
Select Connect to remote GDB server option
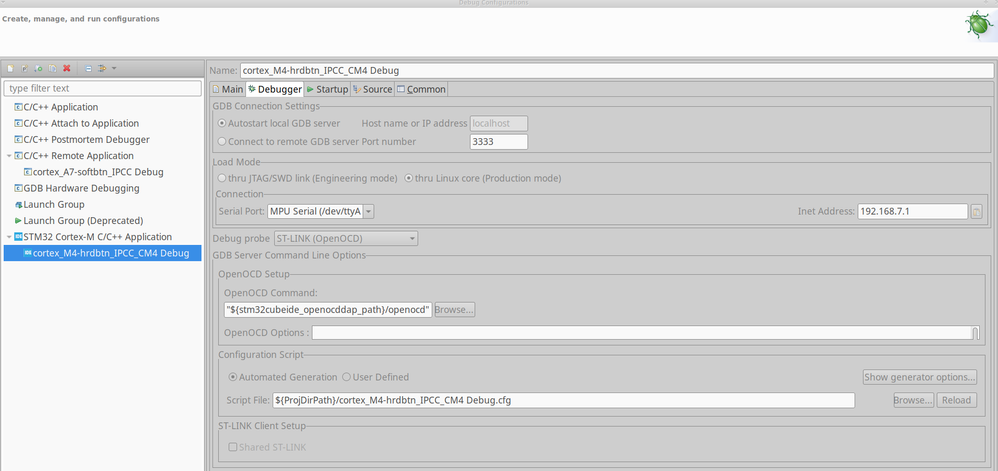point(222,141)
